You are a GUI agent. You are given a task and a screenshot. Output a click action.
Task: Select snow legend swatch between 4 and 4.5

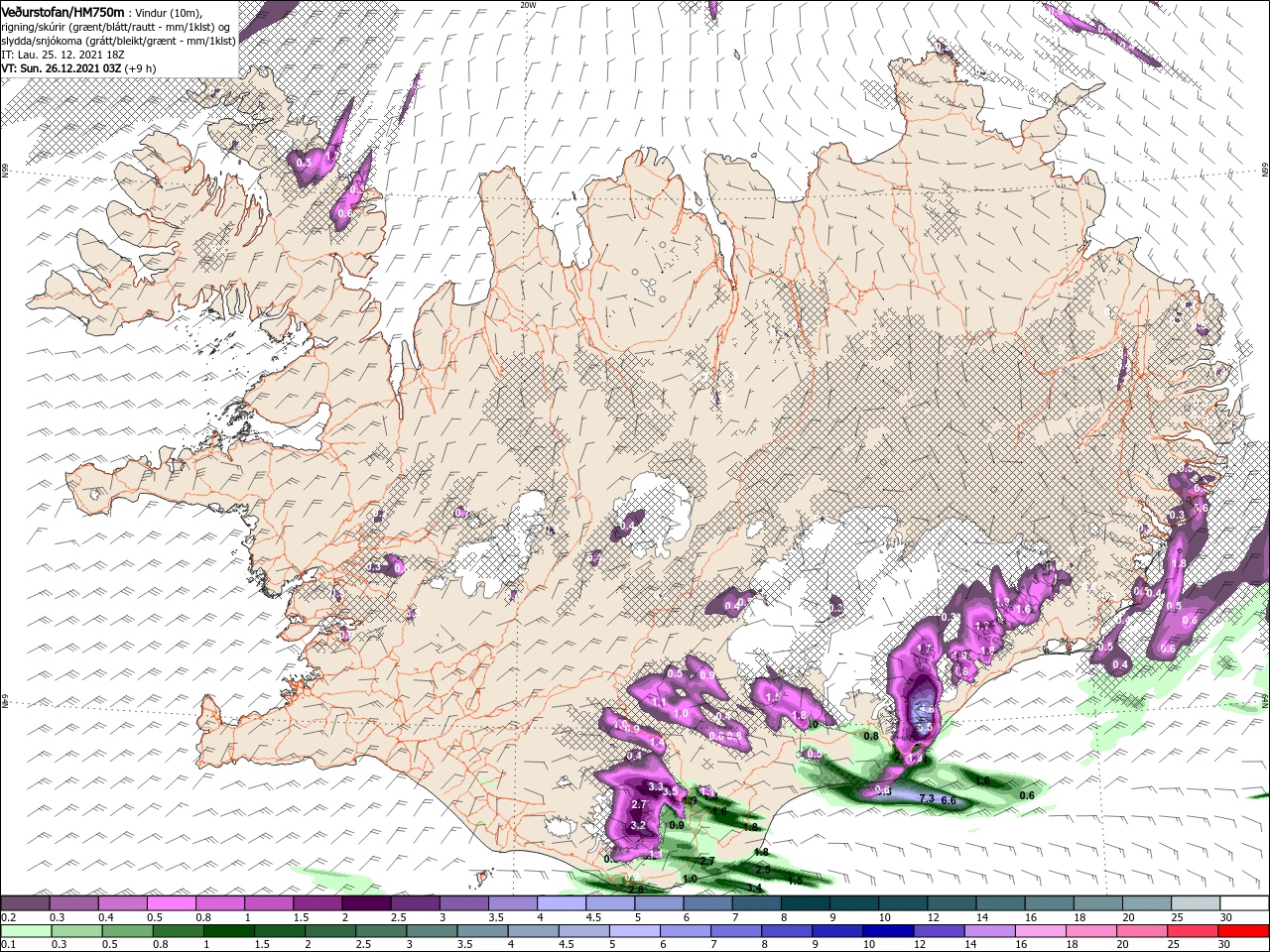562,903
